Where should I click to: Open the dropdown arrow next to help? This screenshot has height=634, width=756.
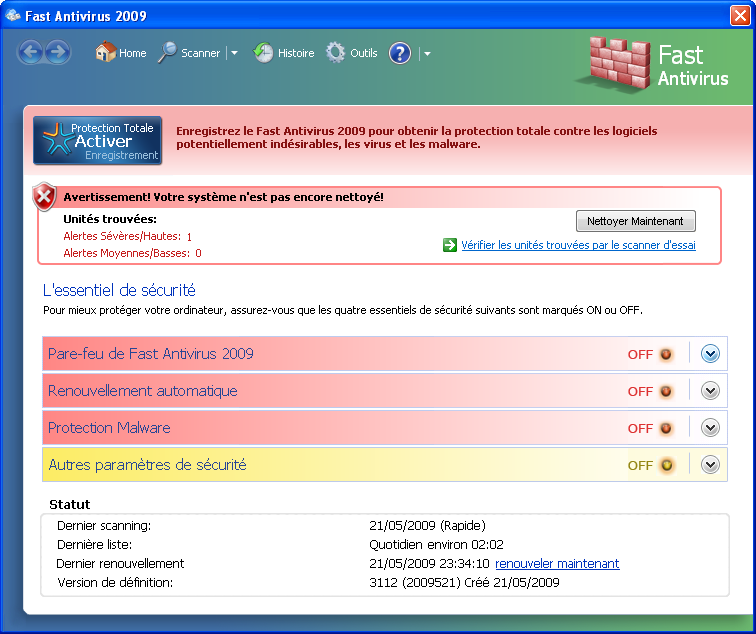click(427, 54)
